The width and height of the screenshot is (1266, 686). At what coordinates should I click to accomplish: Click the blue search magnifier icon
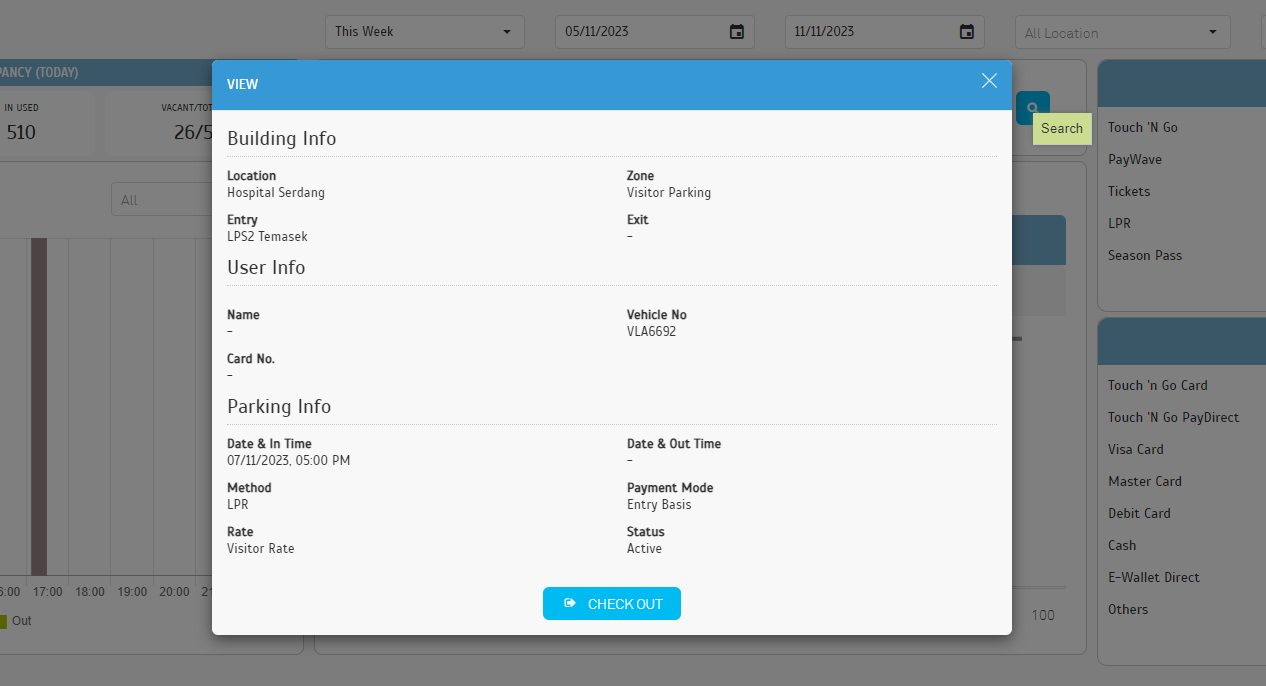coord(1033,108)
